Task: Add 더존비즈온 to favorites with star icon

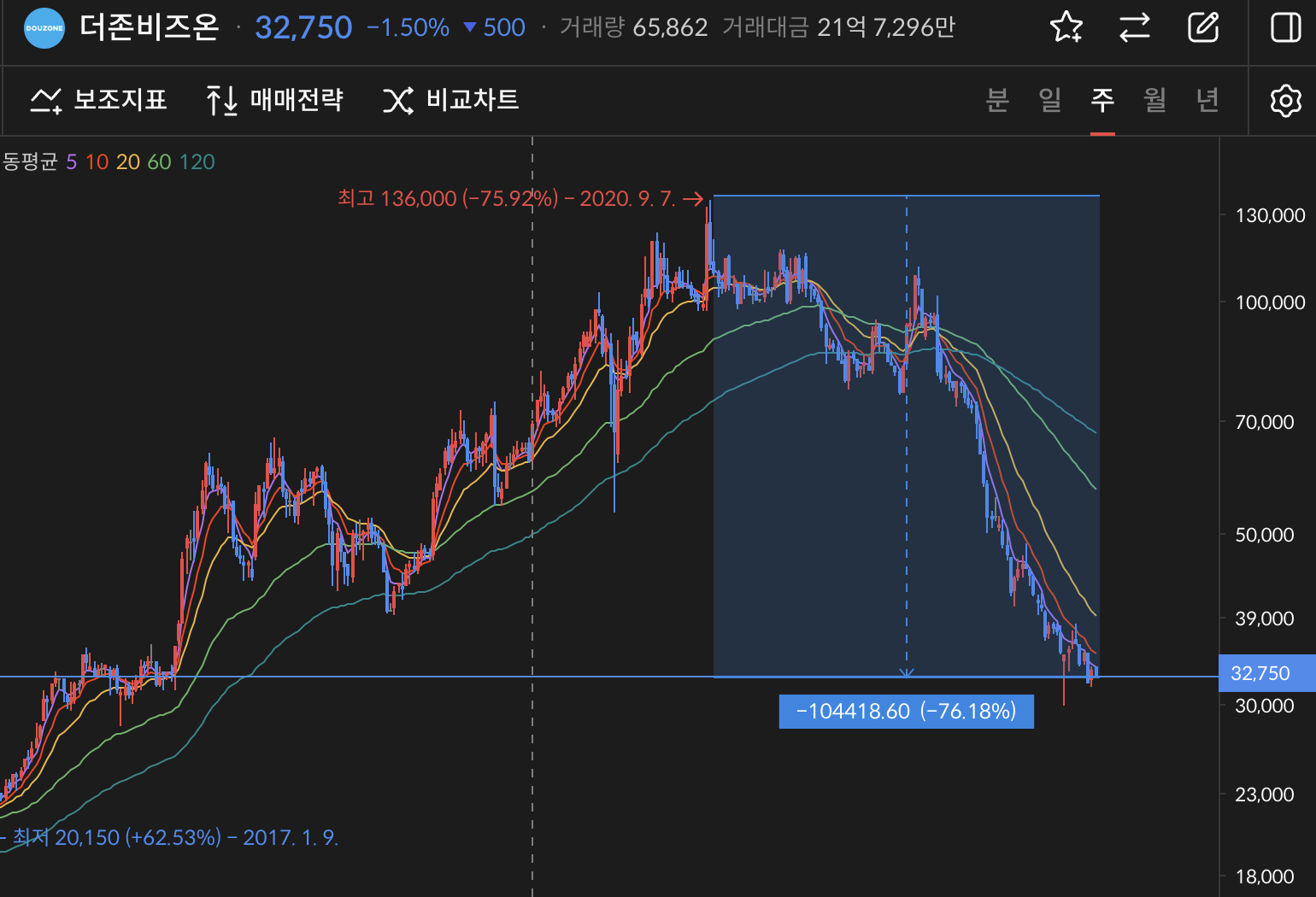Action: tap(1066, 27)
